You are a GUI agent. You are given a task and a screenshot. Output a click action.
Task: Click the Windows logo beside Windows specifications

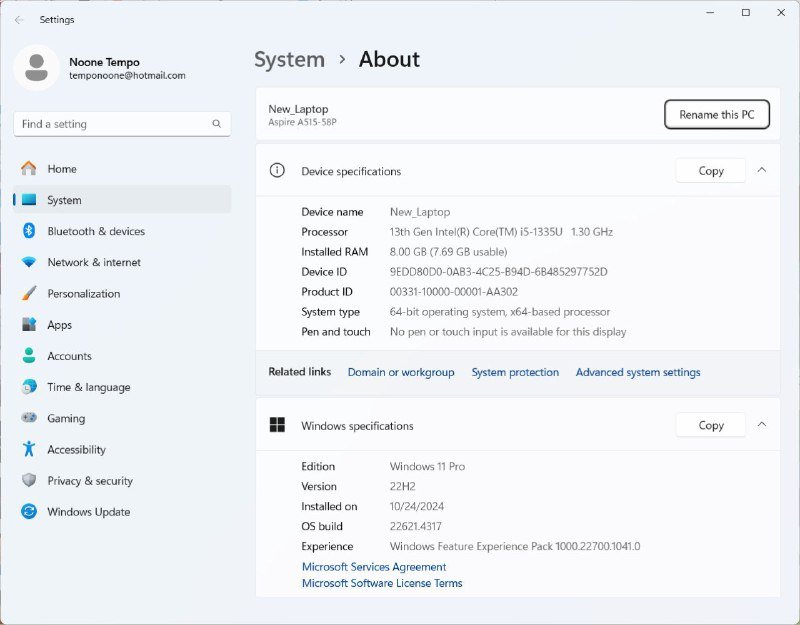pyautogui.click(x=277, y=424)
